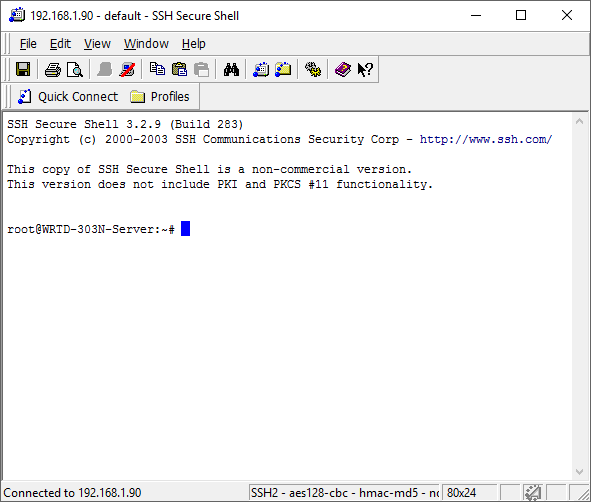The width and height of the screenshot is (591, 502).
Task: Expand the Profiles dropdown
Action: point(159,97)
